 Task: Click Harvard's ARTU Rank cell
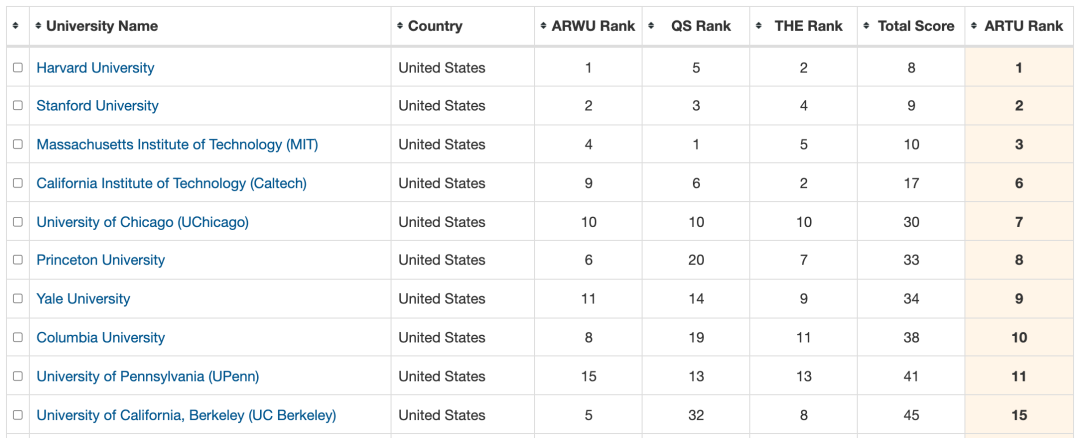pyautogui.click(x=1019, y=67)
